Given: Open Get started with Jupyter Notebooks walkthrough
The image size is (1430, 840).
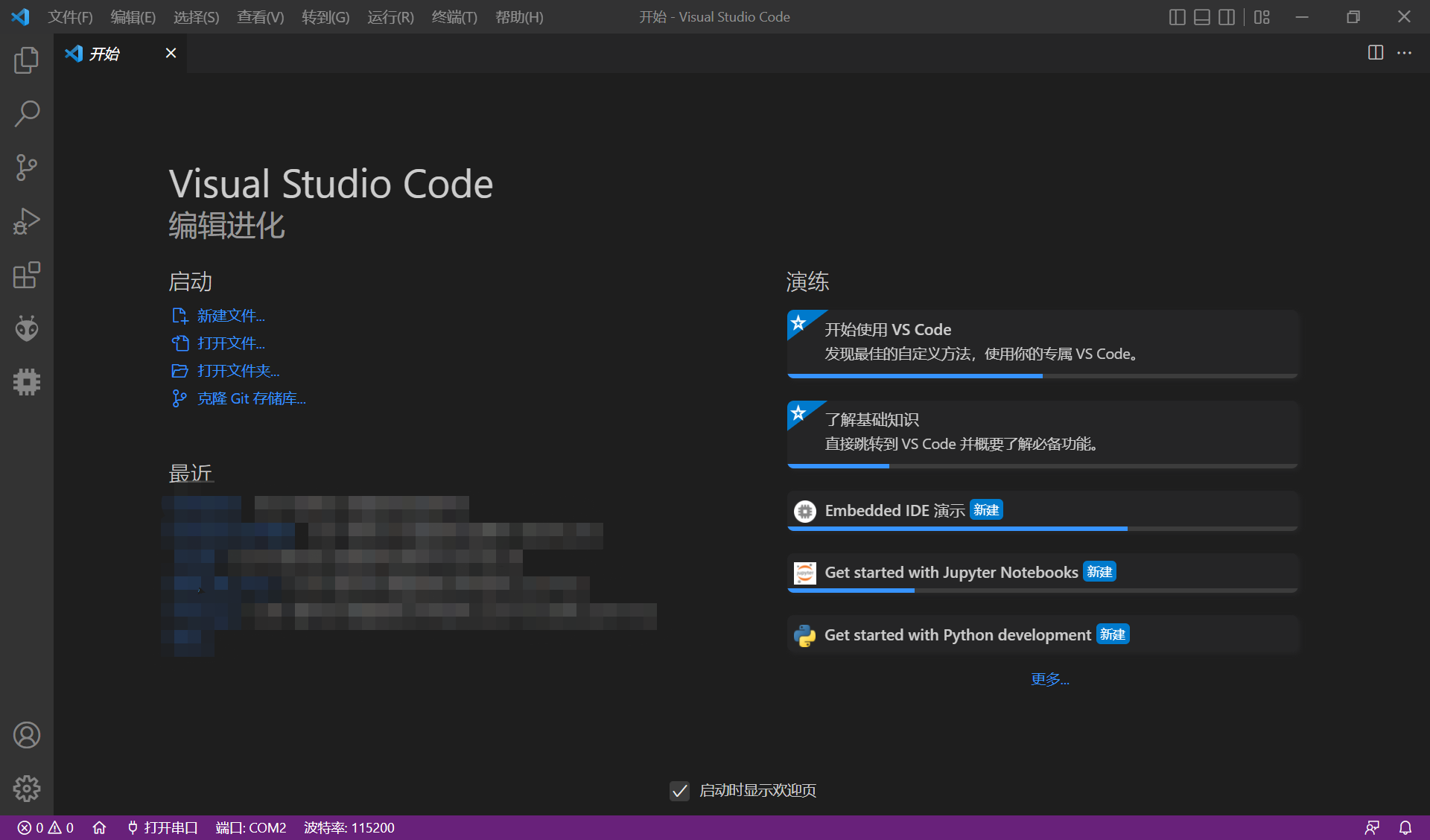Looking at the screenshot, I should pyautogui.click(x=1043, y=573).
